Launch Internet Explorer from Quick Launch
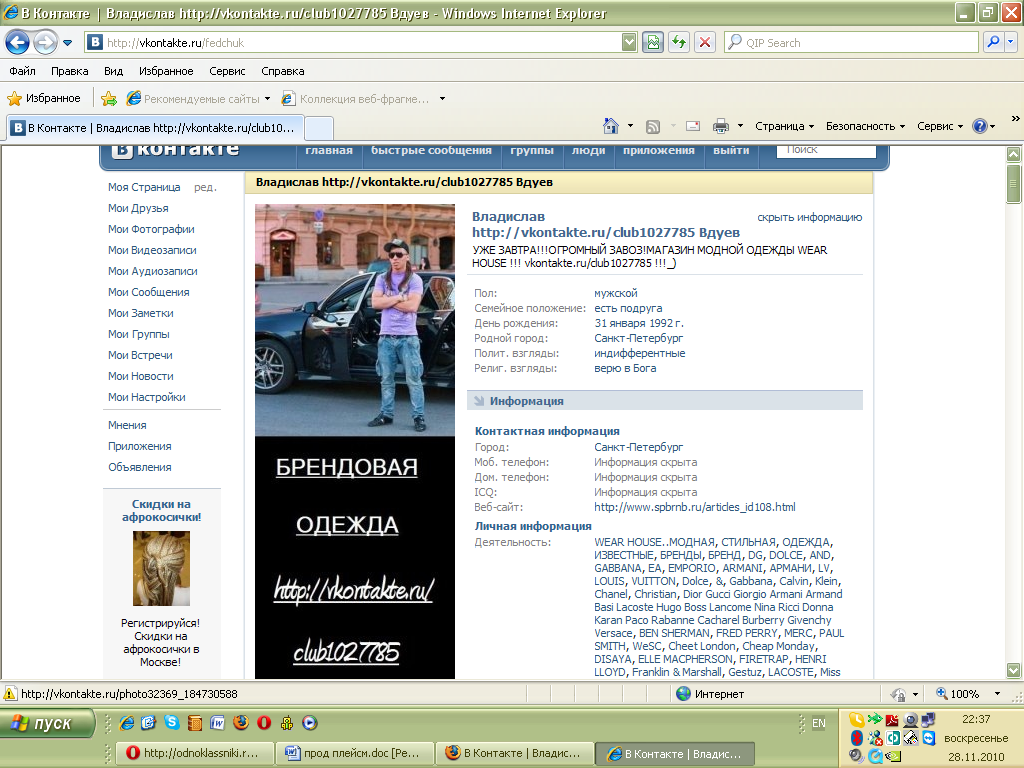1024x768 pixels. (x=127, y=723)
